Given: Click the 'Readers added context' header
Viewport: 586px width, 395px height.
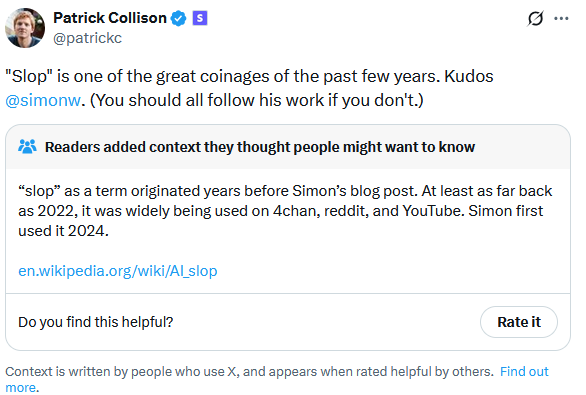Looking at the screenshot, I should (x=260, y=147).
